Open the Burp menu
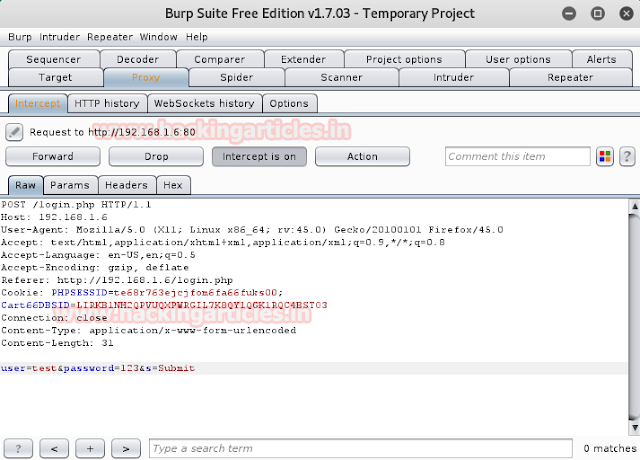 pyautogui.click(x=20, y=37)
